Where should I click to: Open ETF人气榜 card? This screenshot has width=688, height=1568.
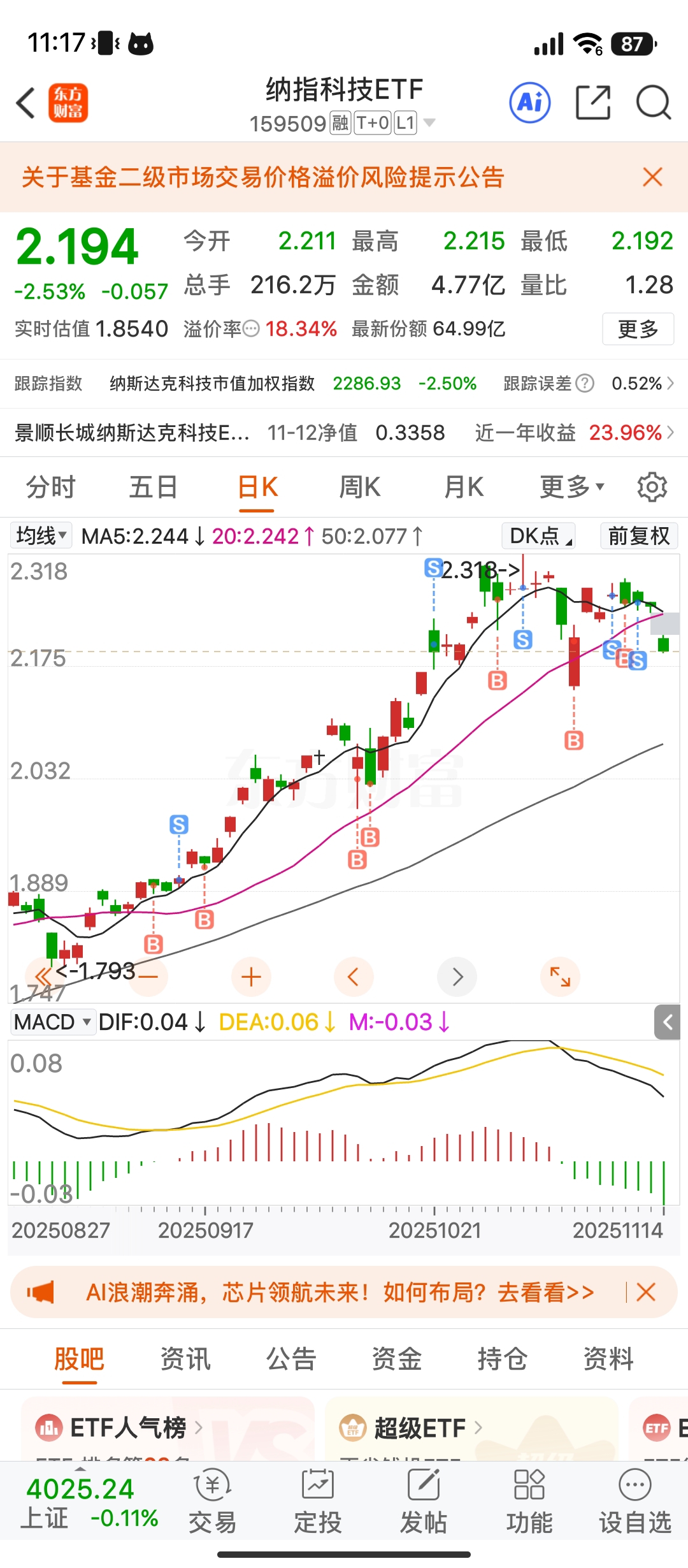[168, 1428]
